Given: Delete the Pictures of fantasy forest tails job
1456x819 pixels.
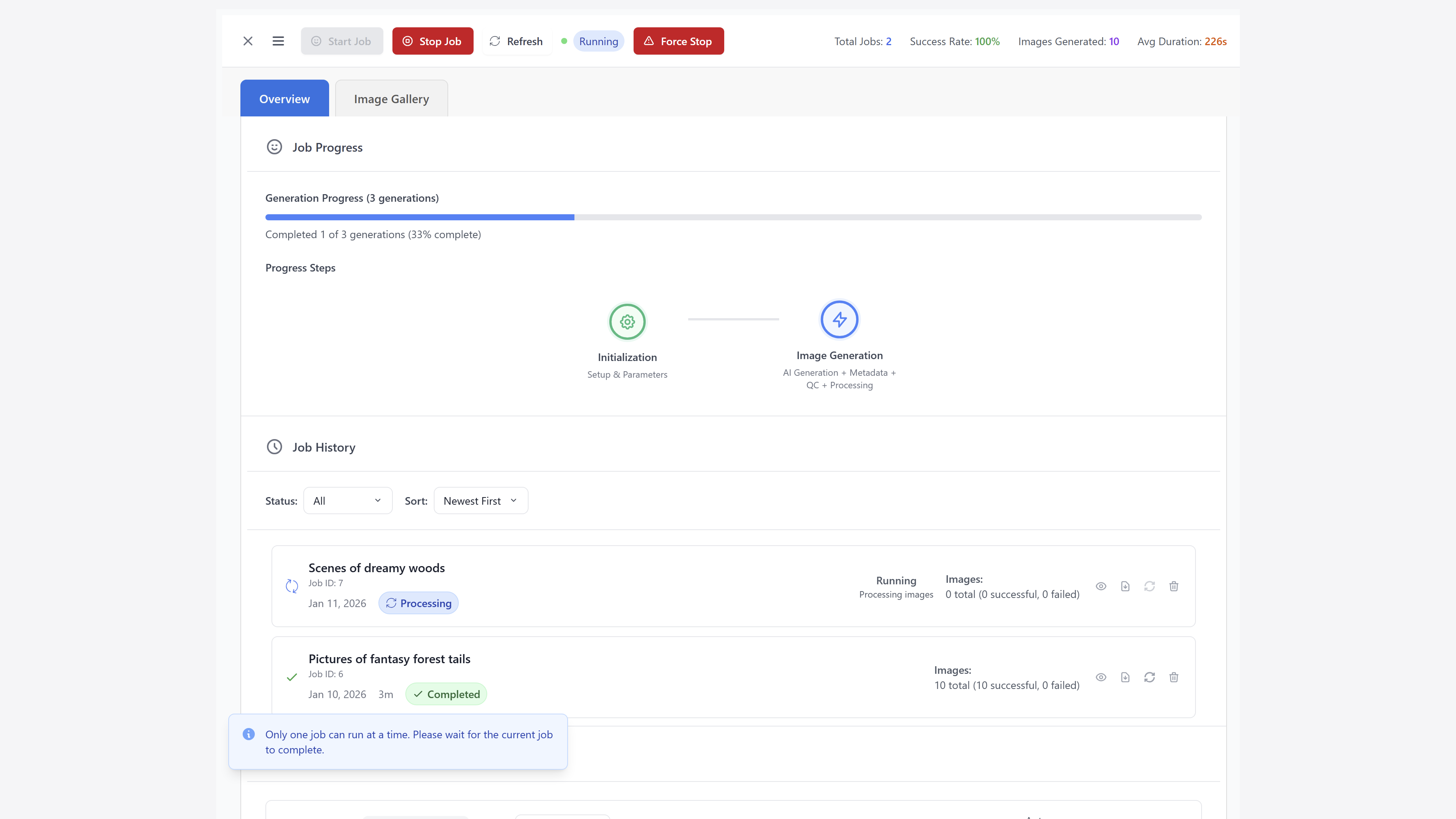Looking at the screenshot, I should [1174, 677].
